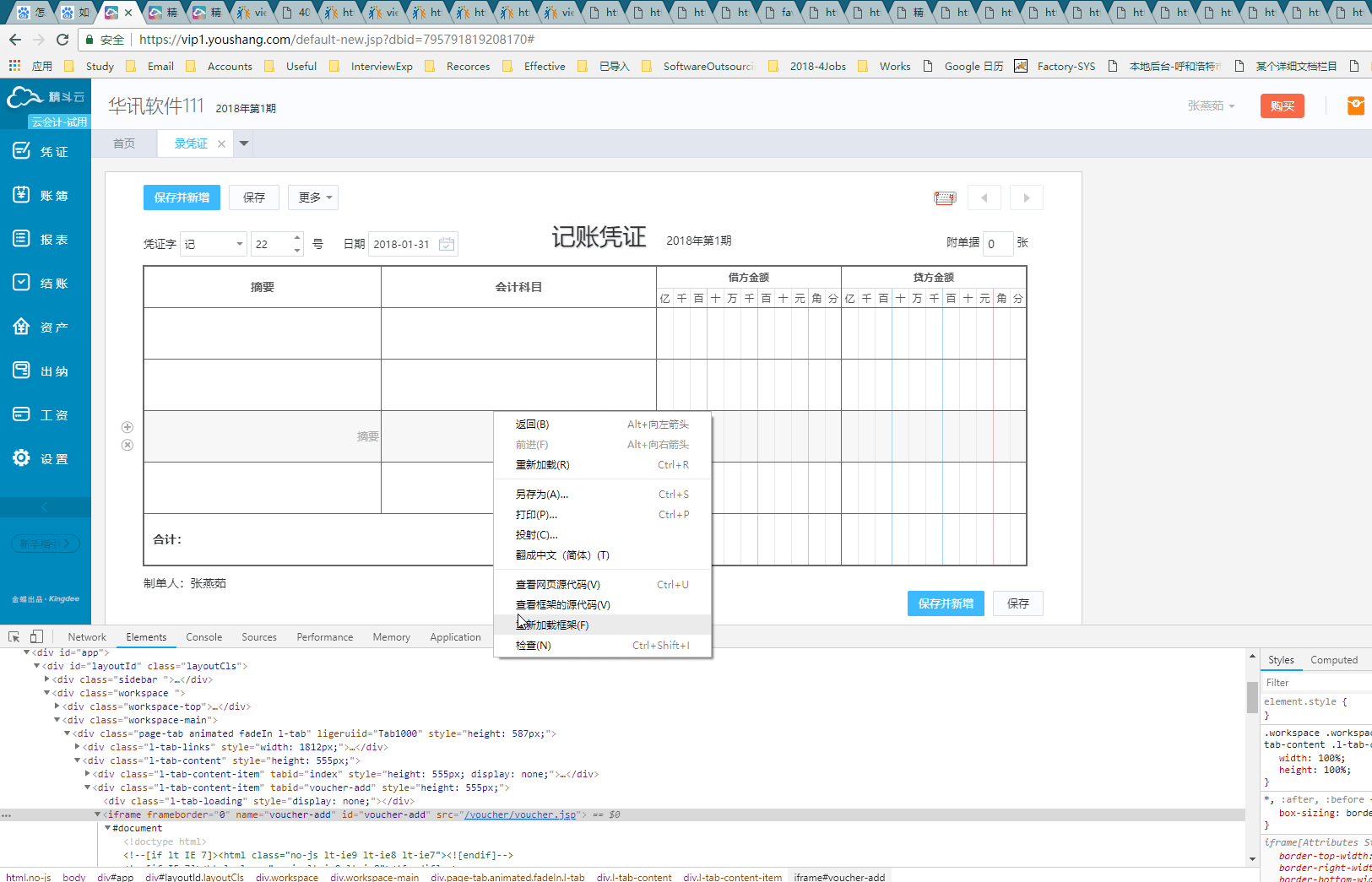Delete the voucher row with x icon

click(127, 445)
